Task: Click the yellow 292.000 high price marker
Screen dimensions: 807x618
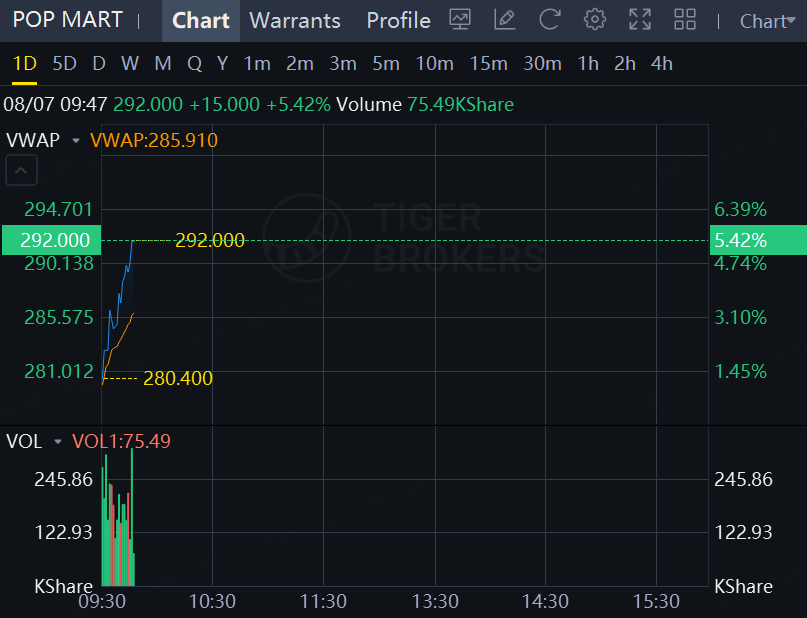Action: point(210,240)
